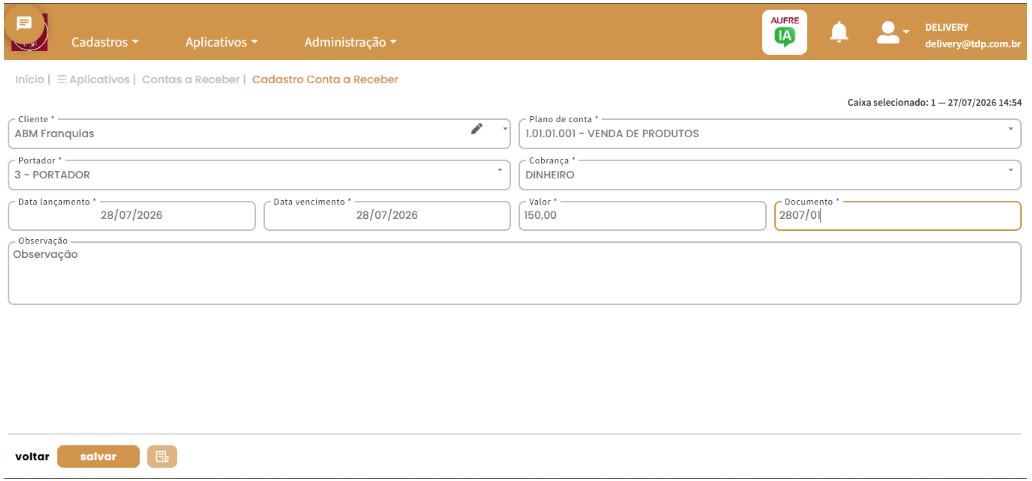Open the chat bubble icon
Image resolution: width=1032 pixels, height=481 pixels.
[24, 24]
